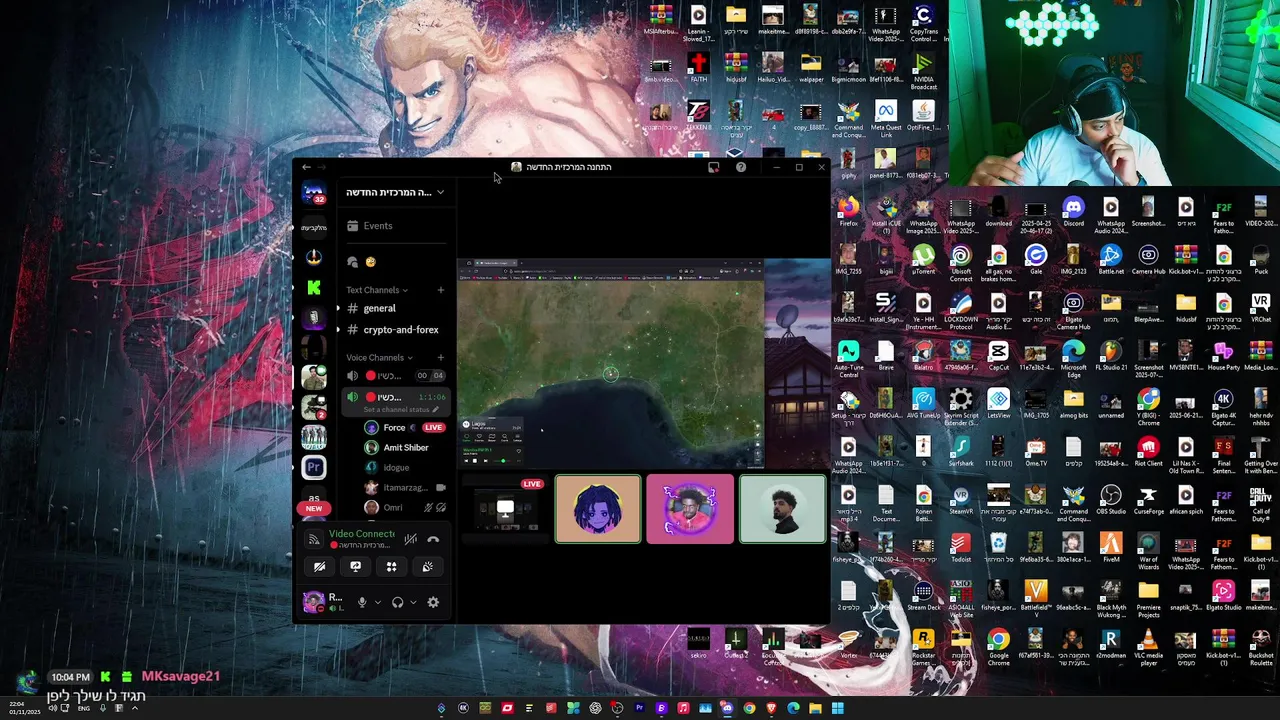This screenshot has height=720, width=1280.
Task: Open the uTorrent desktop shortcut
Action: click(x=923, y=260)
